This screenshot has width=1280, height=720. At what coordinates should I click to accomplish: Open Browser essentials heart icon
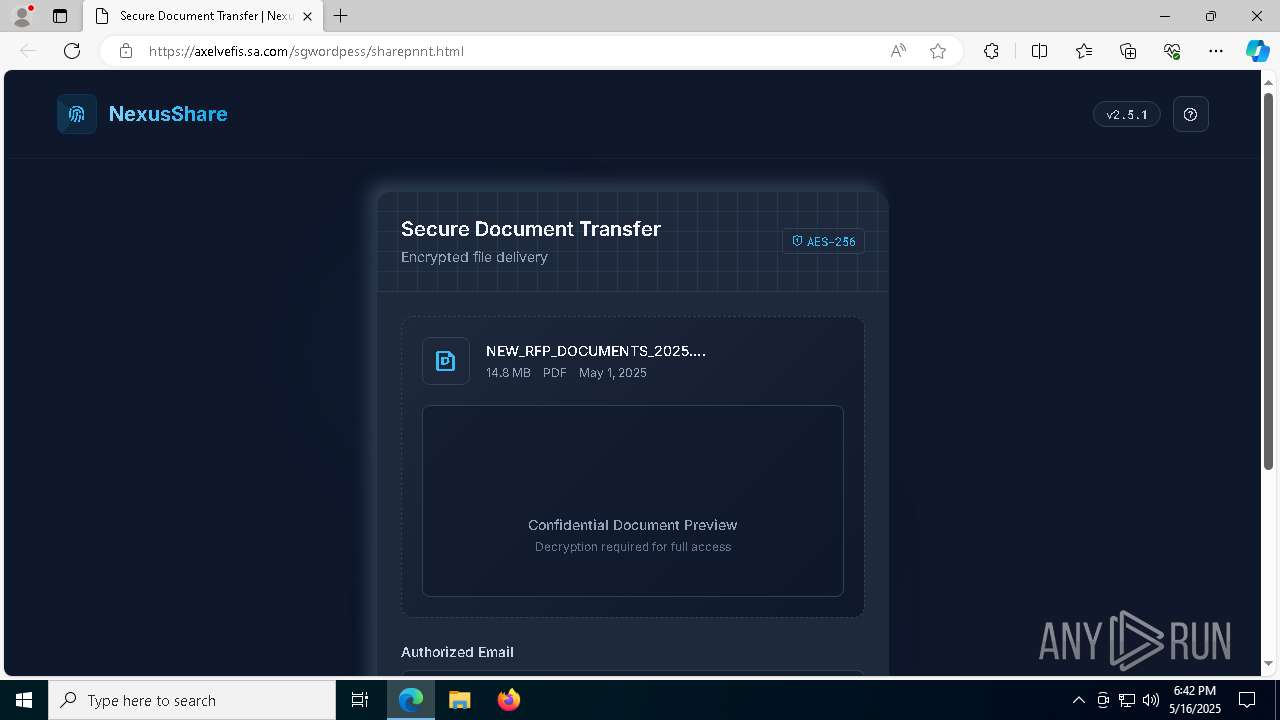[x=1172, y=51]
